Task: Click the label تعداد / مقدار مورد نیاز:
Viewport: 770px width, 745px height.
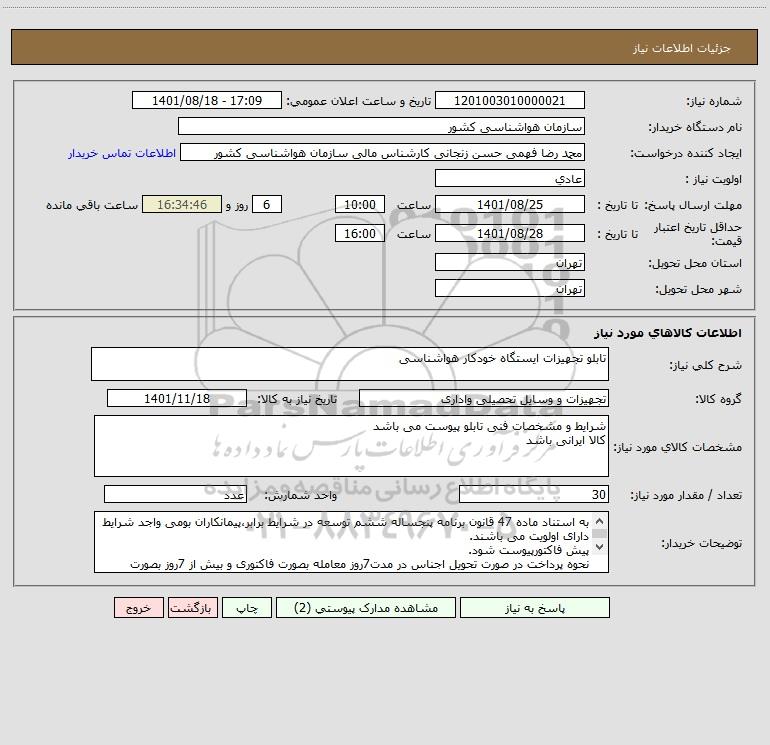Action: (686, 496)
